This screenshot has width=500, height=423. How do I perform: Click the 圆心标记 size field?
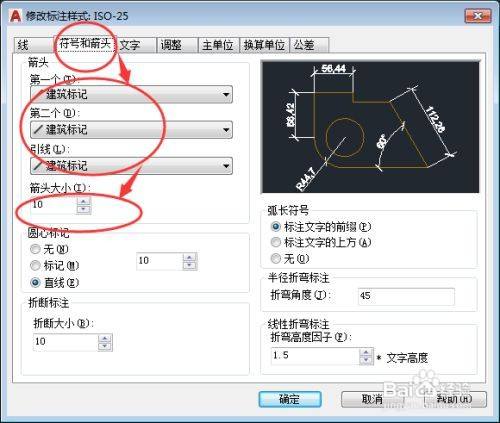coord(159,261)
